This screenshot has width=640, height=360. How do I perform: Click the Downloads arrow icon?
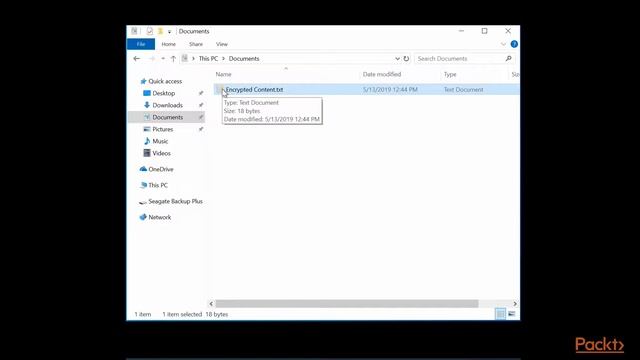147,105
